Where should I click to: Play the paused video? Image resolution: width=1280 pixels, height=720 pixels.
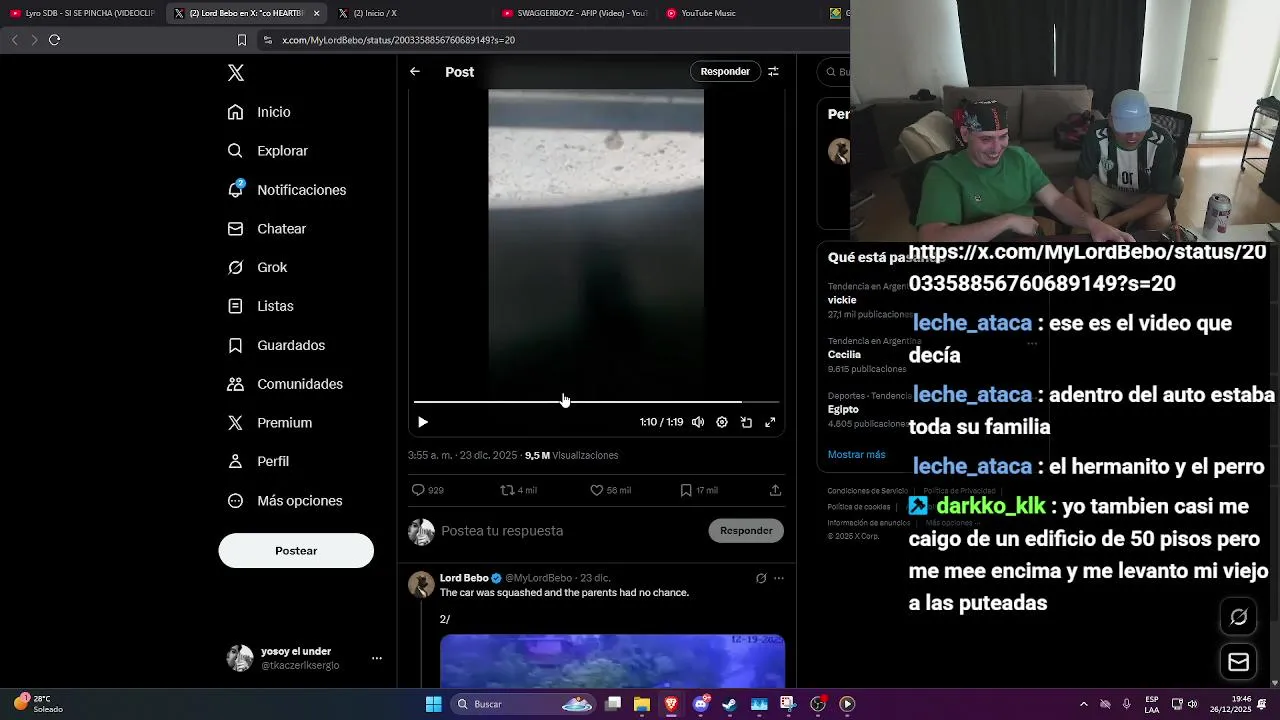point(422,422)
